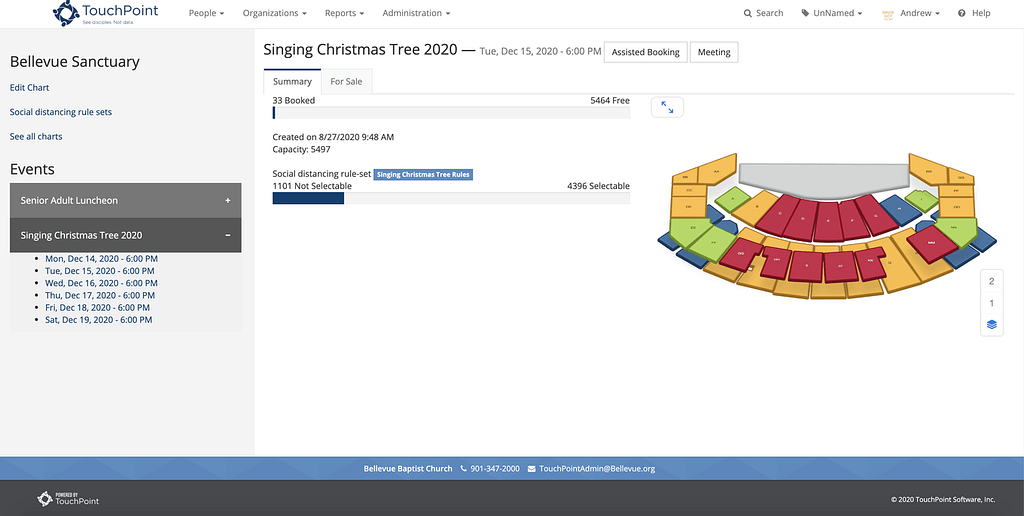Select Thu, Dec 17, 2020 event date
1024x516 pixels.
[100, 295]
